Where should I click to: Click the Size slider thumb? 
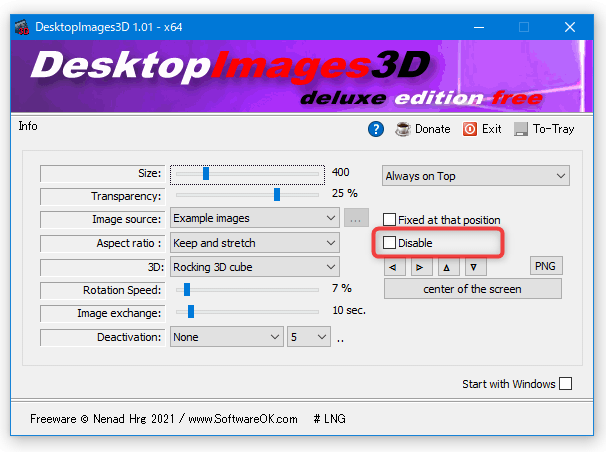(x=206, y=173)
